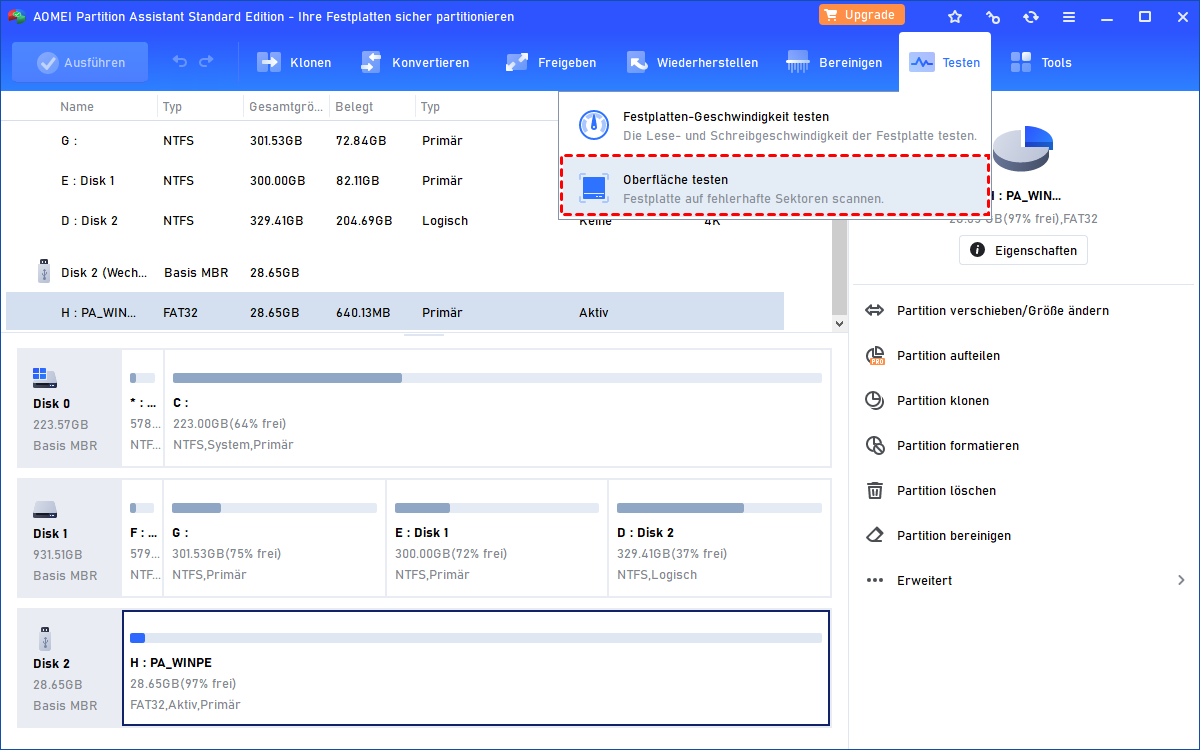Click the speedometer disk speed icon
1200x750 pixels.
pyautogui.click(x=595, y=125)
